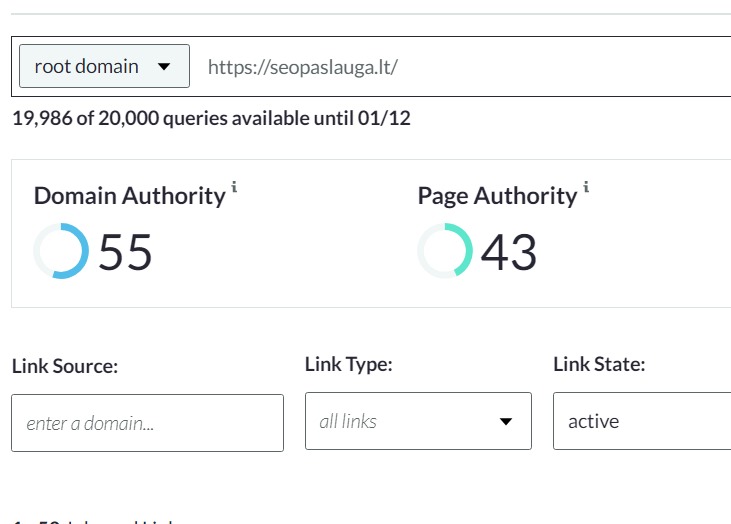Viewport: 731px width, 524px height.
Task: Click the 'enter a domain...' Link Source field
Action: (x=147, y=422)
